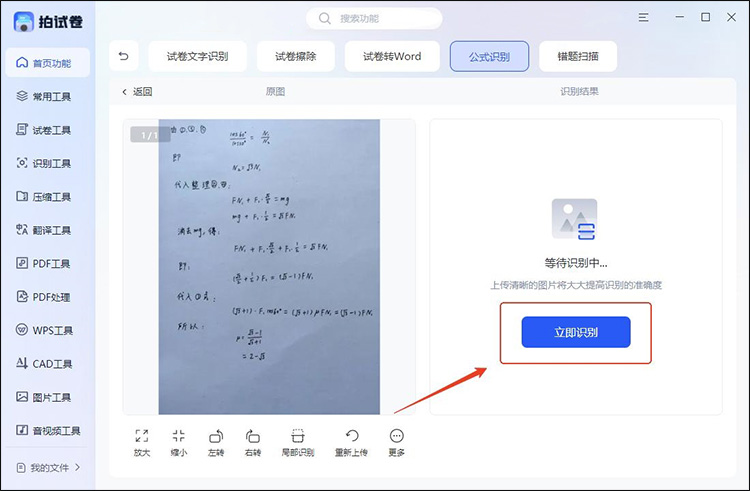Click the handwritten formula image preview
750x491 pixels.
[x=269, y=267]
